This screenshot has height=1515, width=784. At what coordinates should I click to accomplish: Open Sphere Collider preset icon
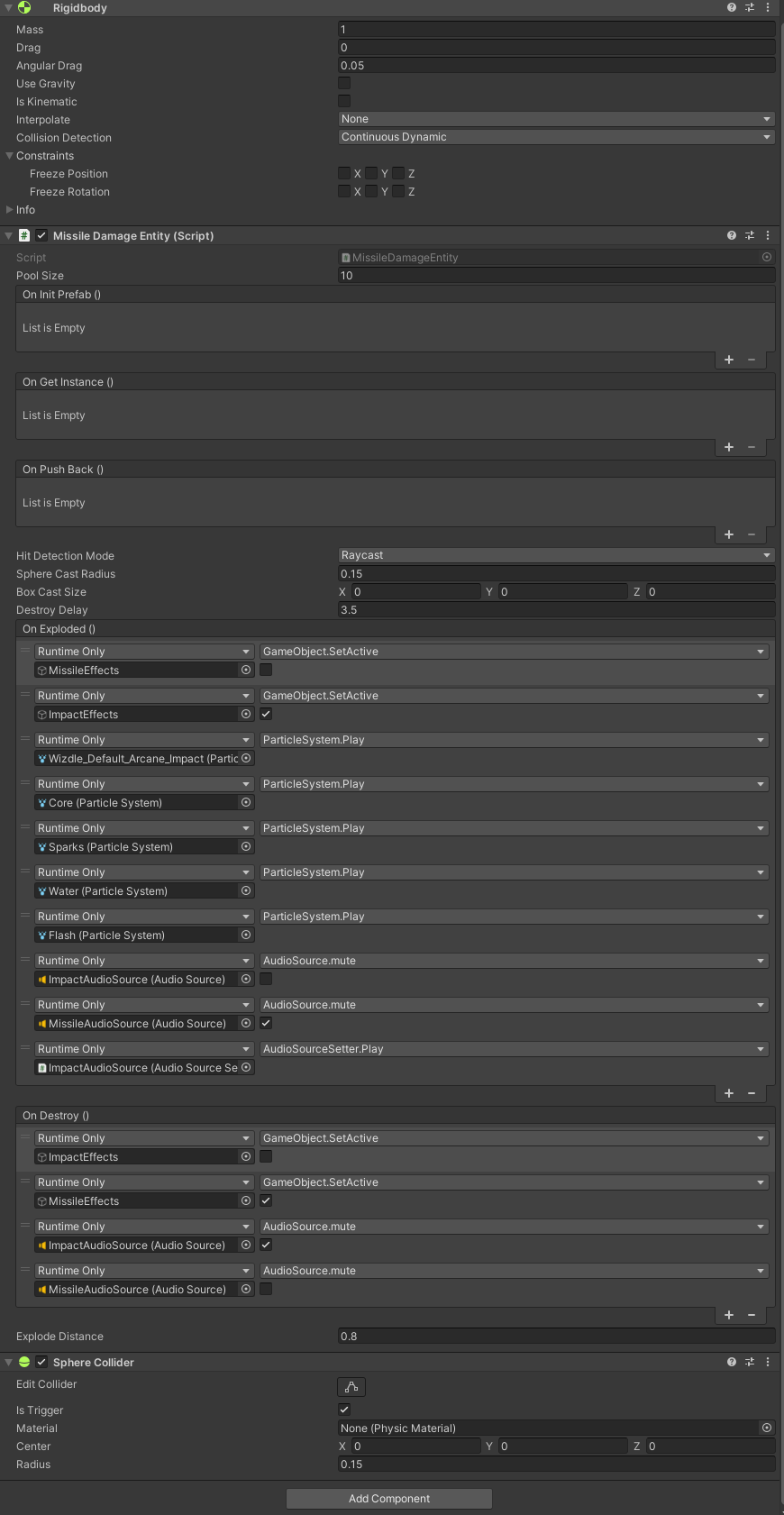[x=750, y=1362]
